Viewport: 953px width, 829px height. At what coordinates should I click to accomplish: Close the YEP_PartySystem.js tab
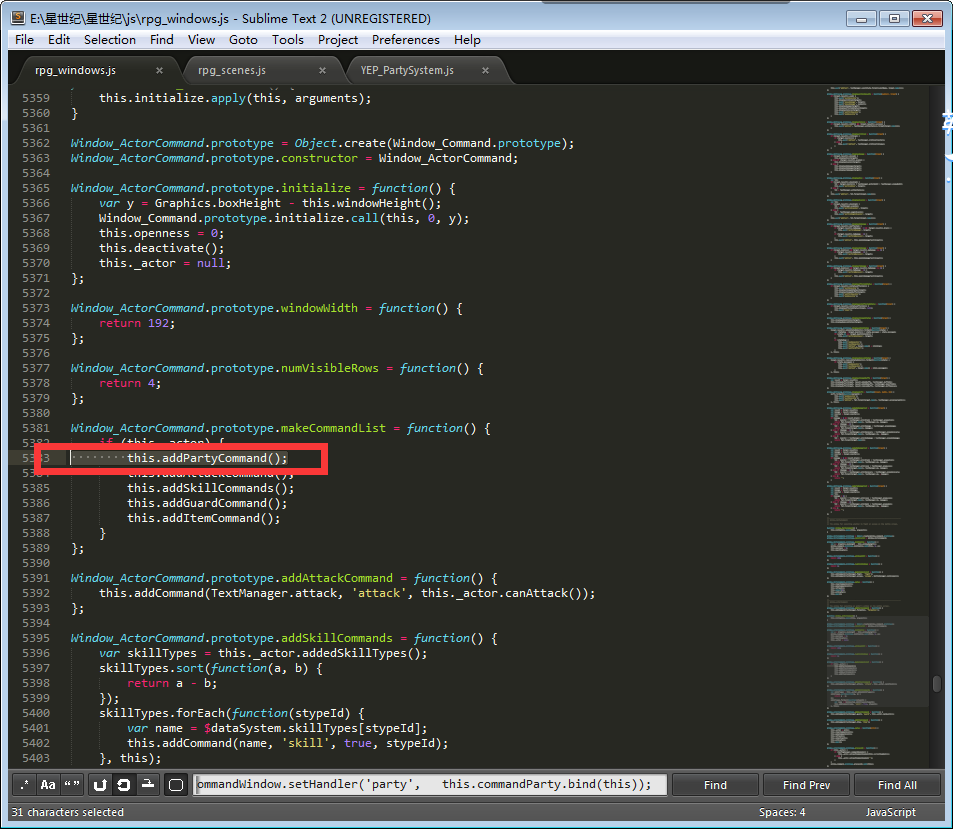(486, 71)
